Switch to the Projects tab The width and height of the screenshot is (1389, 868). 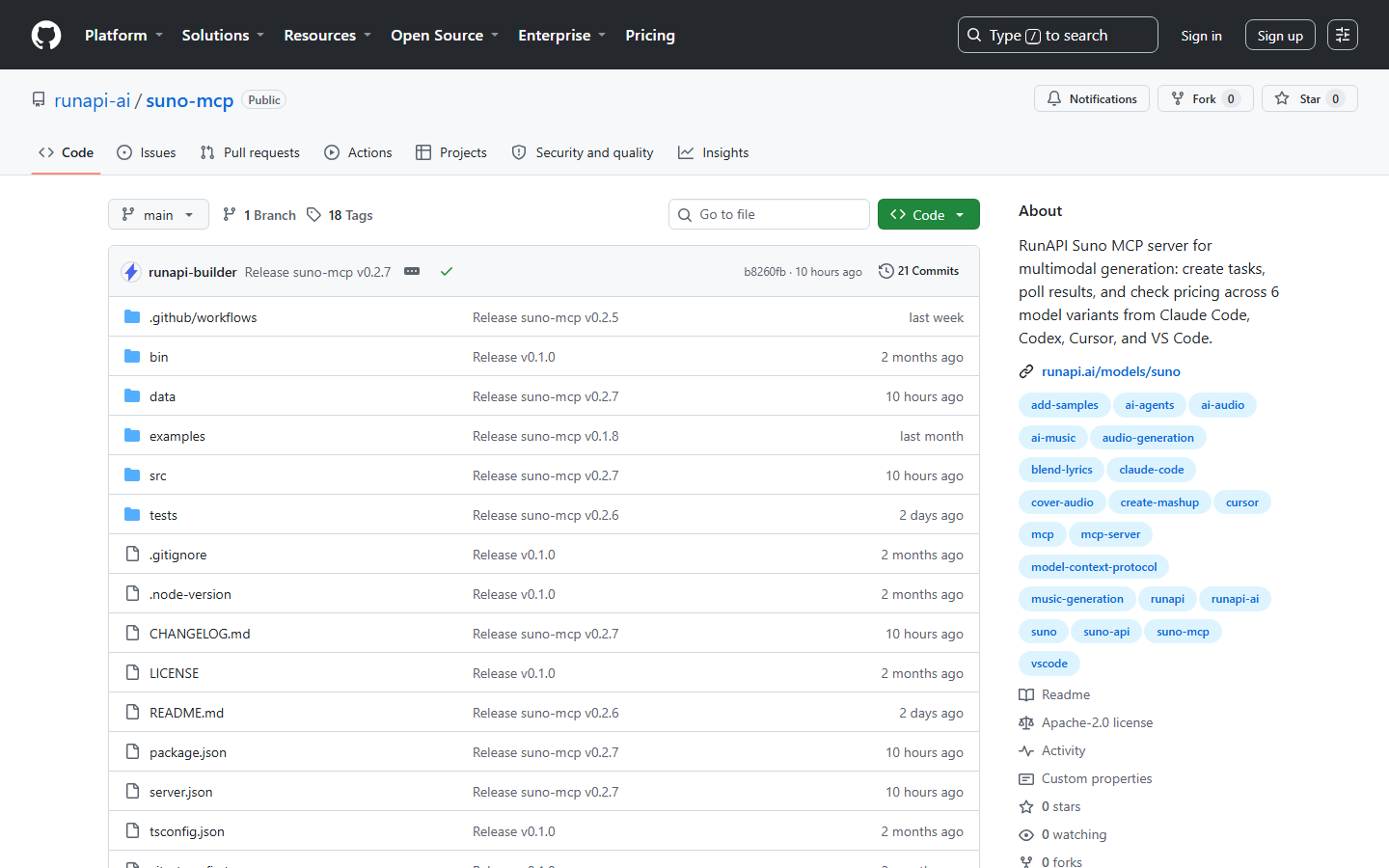tap(451, 152)
